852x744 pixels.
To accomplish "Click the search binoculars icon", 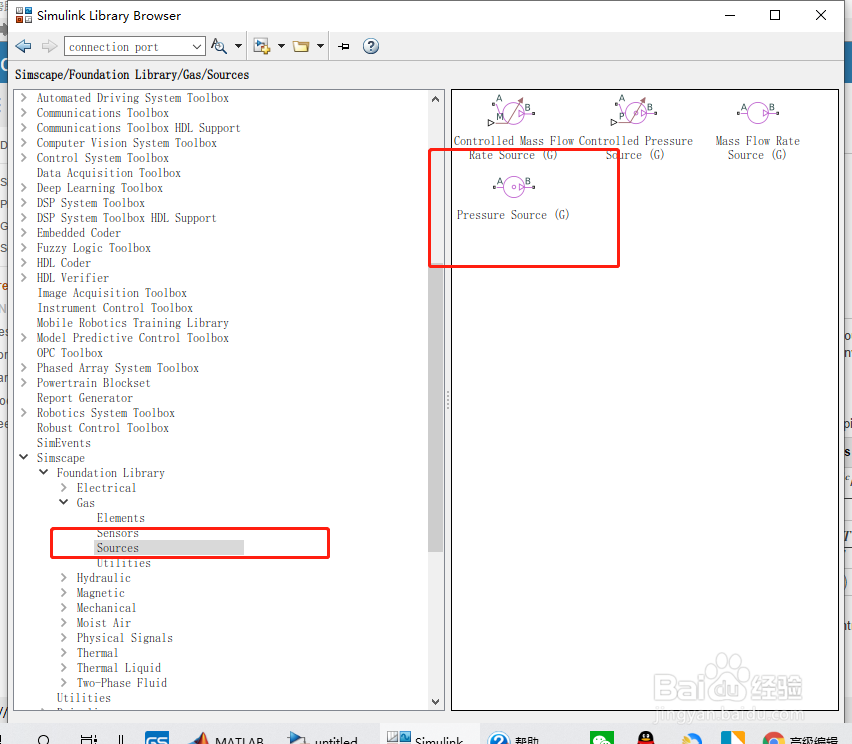I will pyautogui.click(x=219, y=46).
